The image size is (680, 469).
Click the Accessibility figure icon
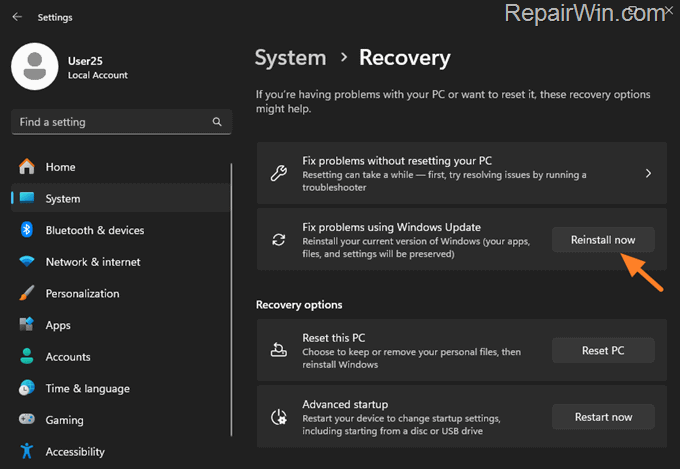pos(26,451)
